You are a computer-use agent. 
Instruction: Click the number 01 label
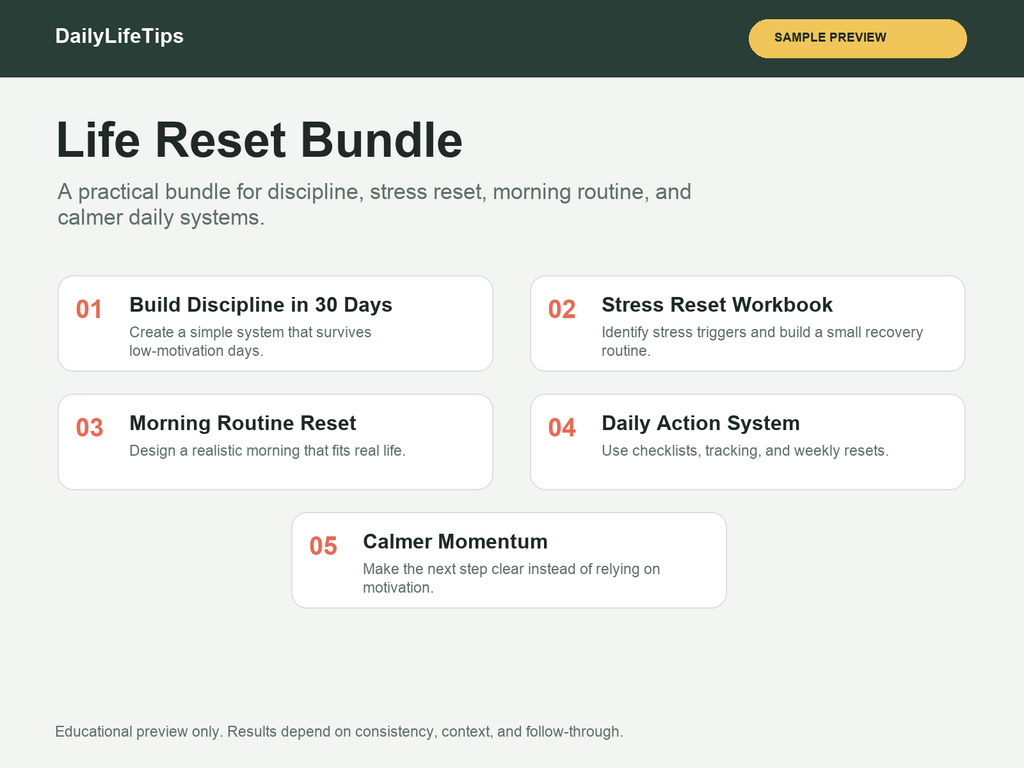pos(89,310)
